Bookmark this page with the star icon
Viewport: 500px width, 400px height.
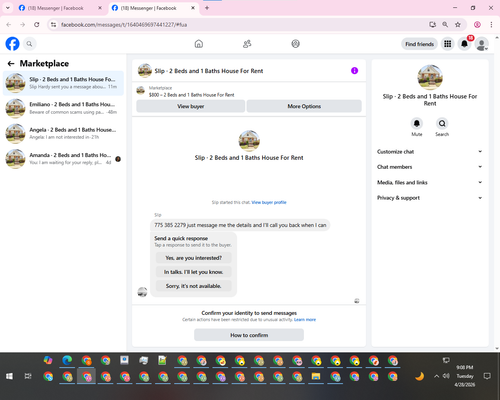click(458, 25)
